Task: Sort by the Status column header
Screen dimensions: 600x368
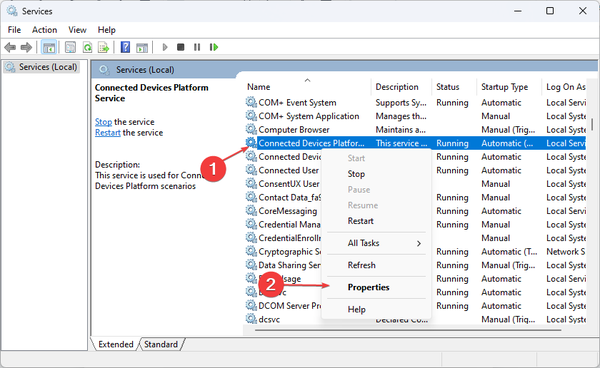Action: tap(454, 87)
